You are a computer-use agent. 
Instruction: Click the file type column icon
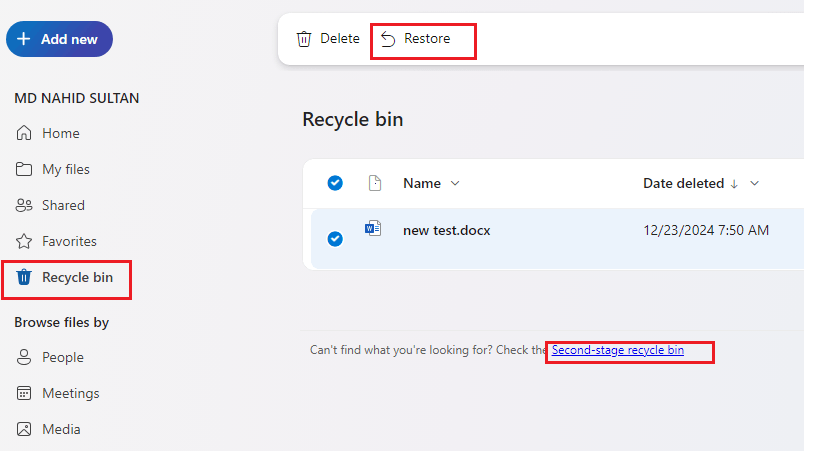tap(375, 183)
